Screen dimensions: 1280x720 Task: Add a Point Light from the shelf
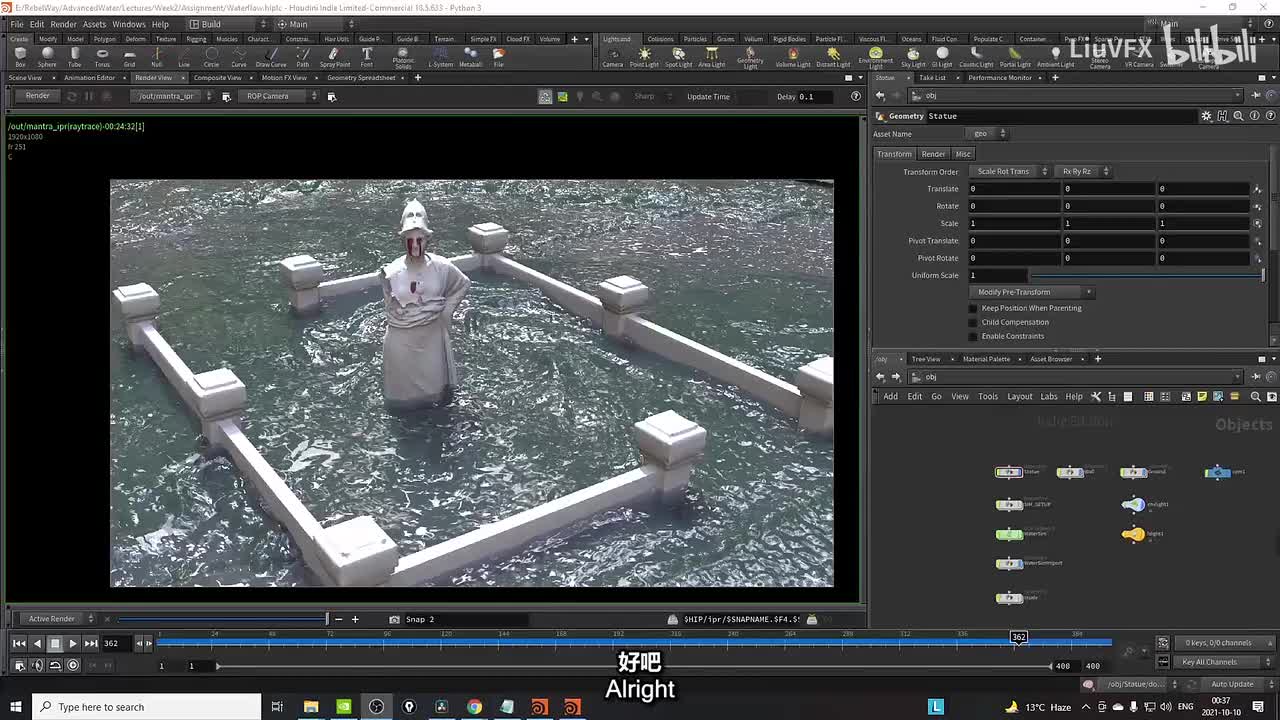tap(644, 56)
